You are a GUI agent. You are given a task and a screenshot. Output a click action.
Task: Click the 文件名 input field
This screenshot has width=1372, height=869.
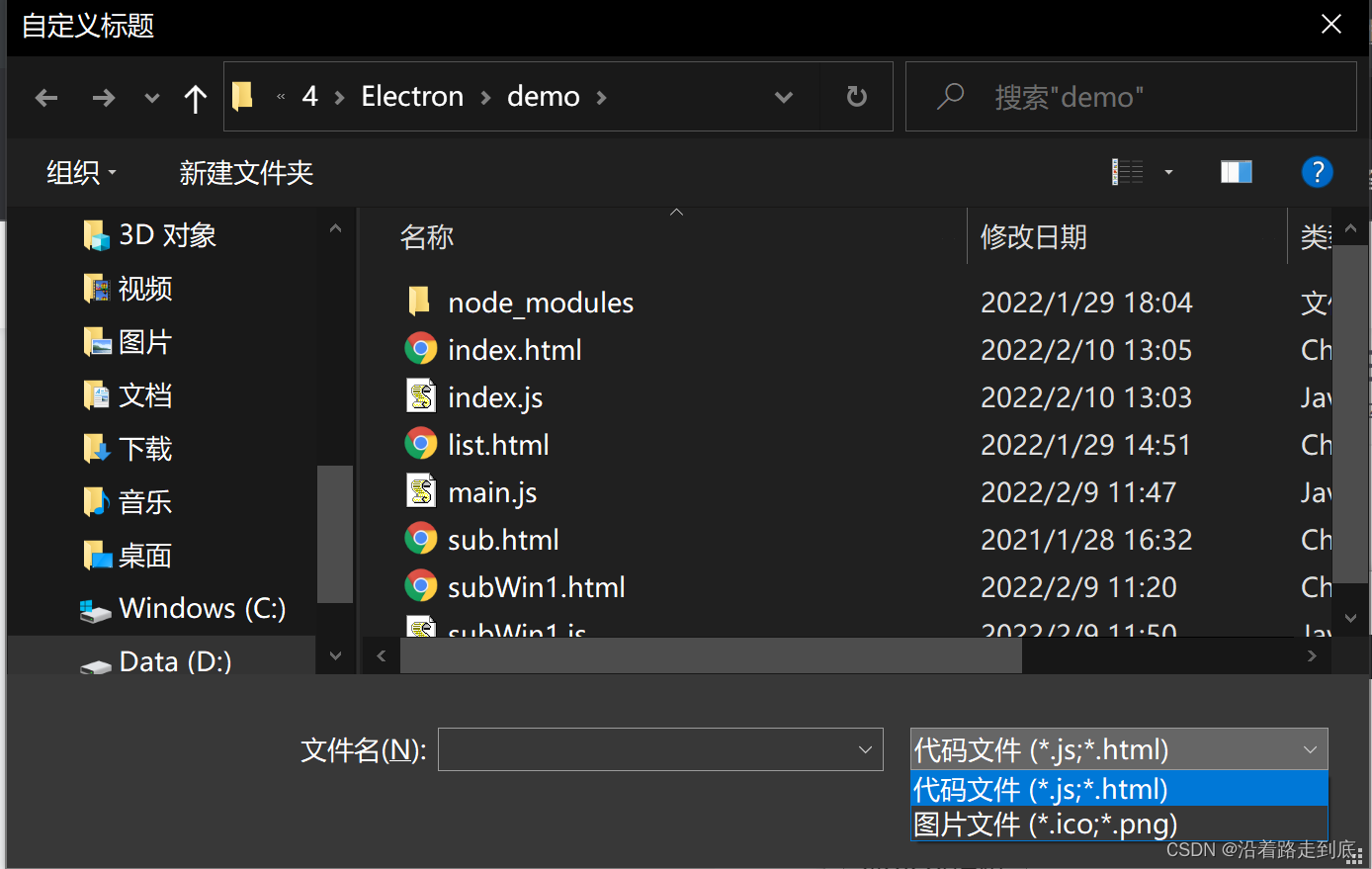click(659, 749)
